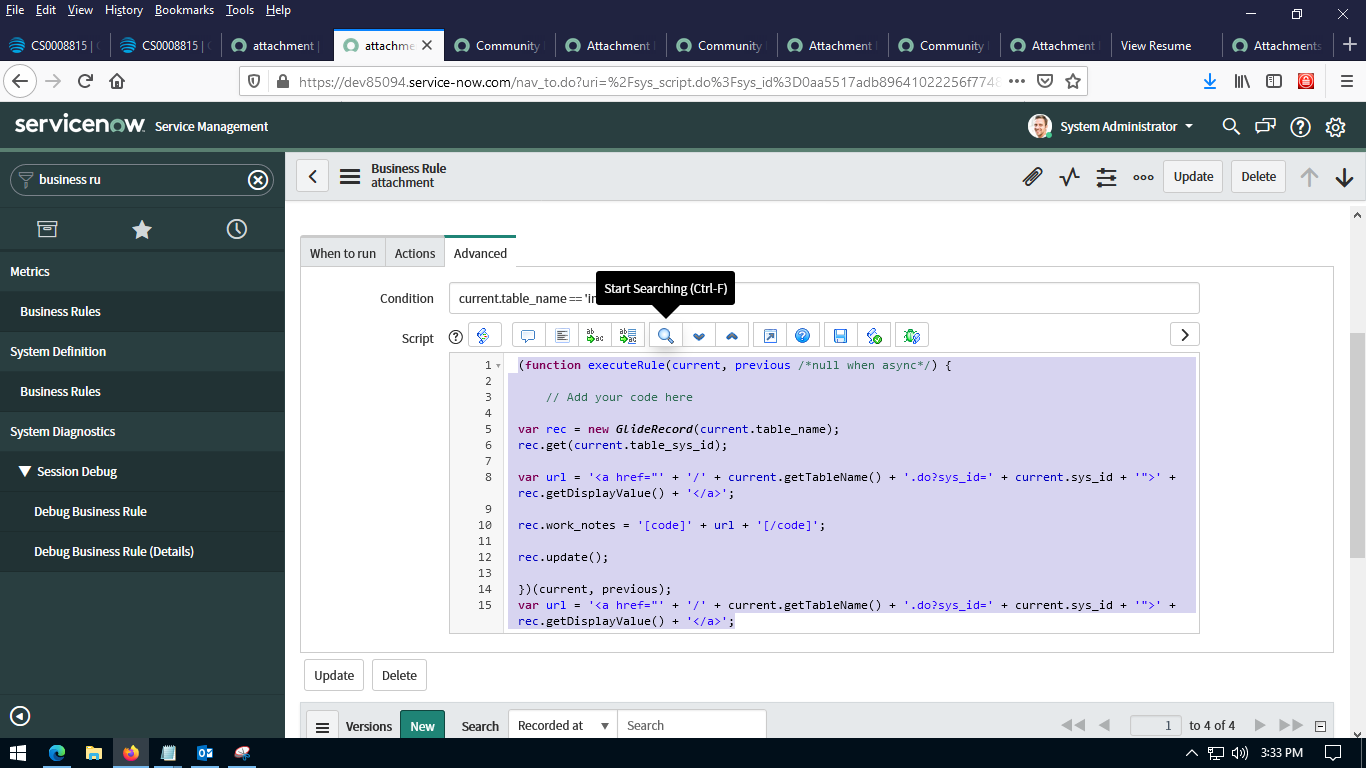Open System Administrator user dropdown
The height and width of the screenshot is (768, 1366).
[x=1111, y=126]
